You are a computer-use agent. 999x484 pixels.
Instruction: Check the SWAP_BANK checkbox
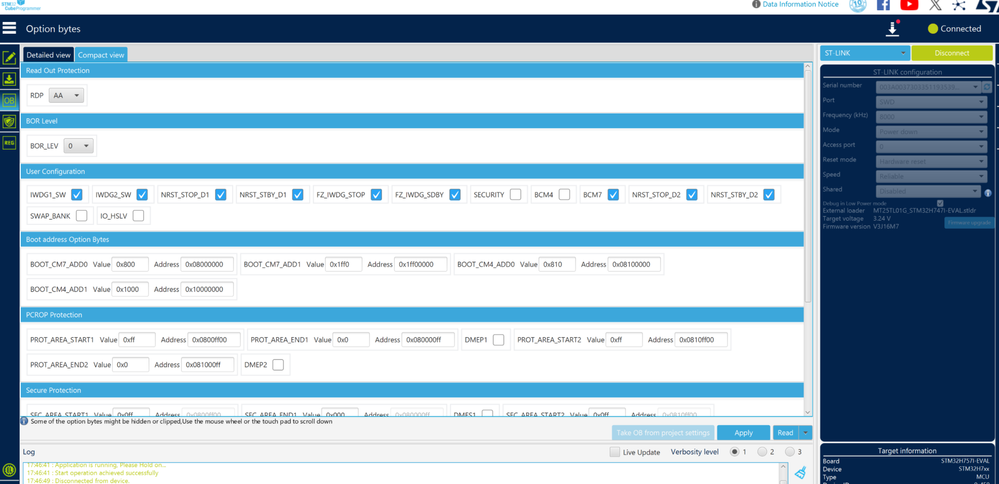pyautogui.click(x=82, y=215)
